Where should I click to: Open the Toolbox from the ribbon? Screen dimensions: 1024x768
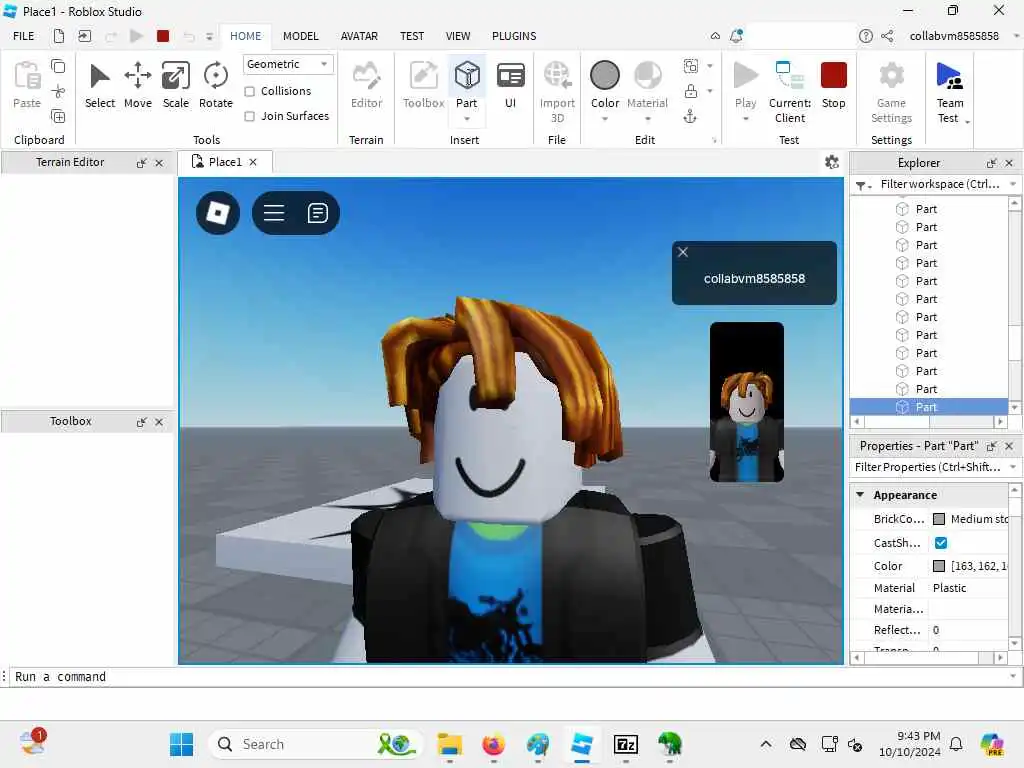[x=423, y=85]
